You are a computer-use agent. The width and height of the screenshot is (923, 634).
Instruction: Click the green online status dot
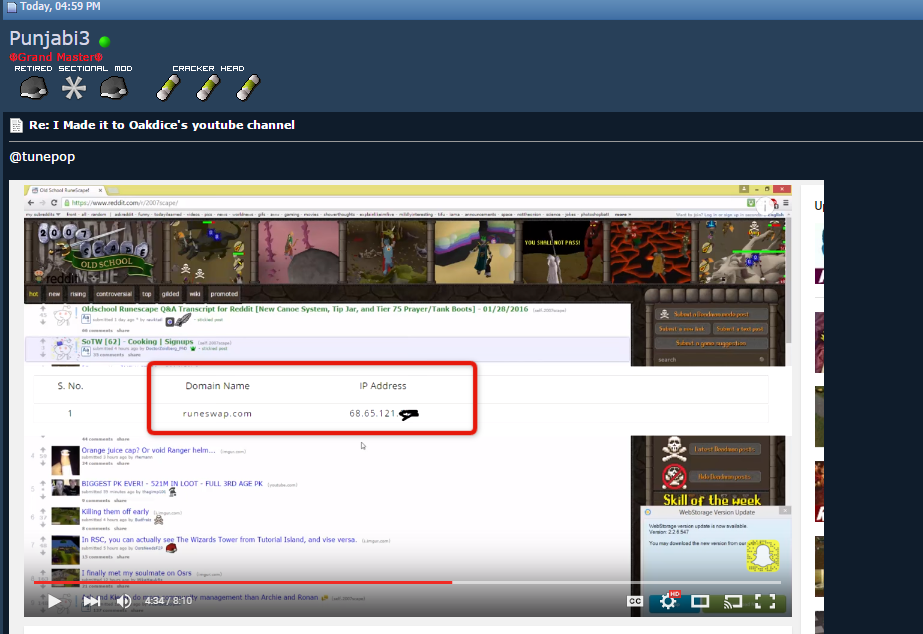coord(105,41)
